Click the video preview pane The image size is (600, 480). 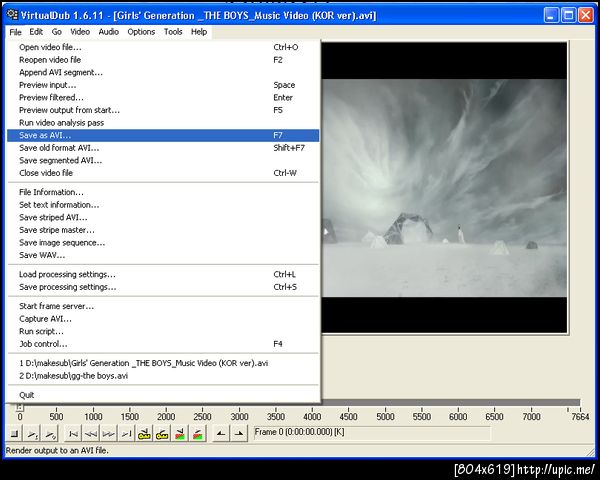(x=444, y=188)
